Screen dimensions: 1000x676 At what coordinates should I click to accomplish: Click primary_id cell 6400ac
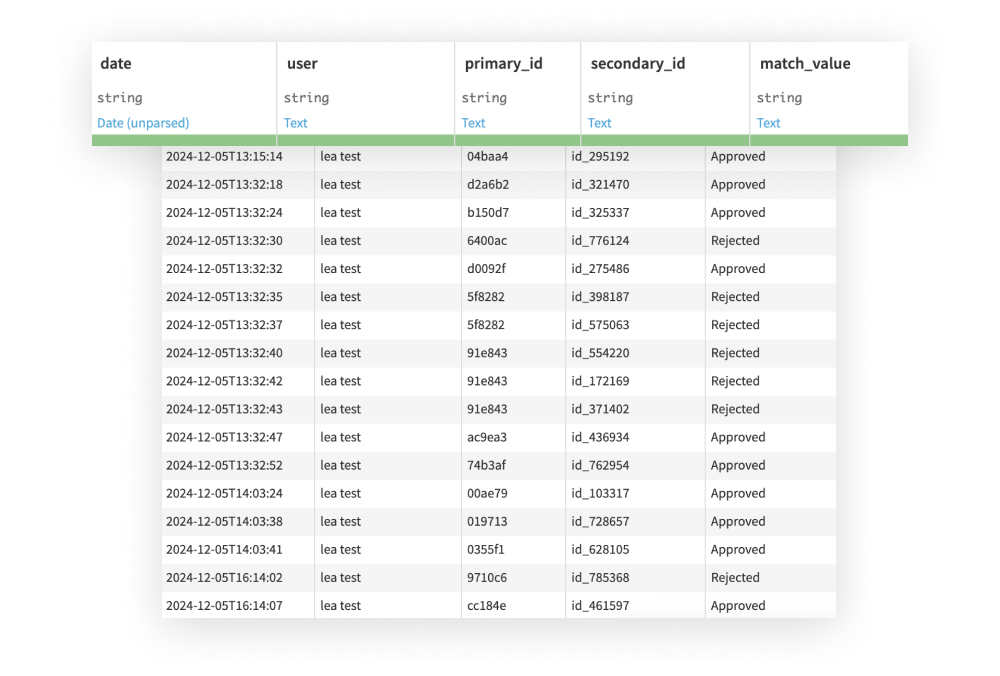point(487,241)
